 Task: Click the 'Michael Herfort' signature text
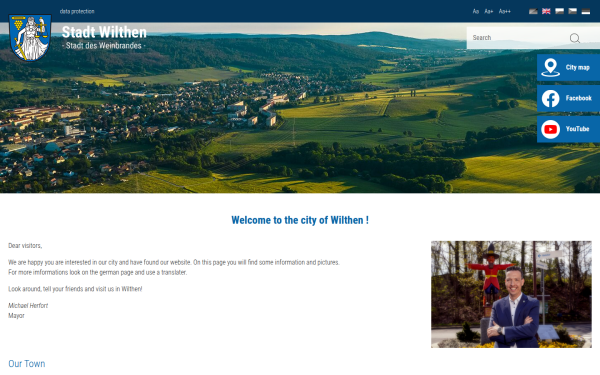(28, 305)
